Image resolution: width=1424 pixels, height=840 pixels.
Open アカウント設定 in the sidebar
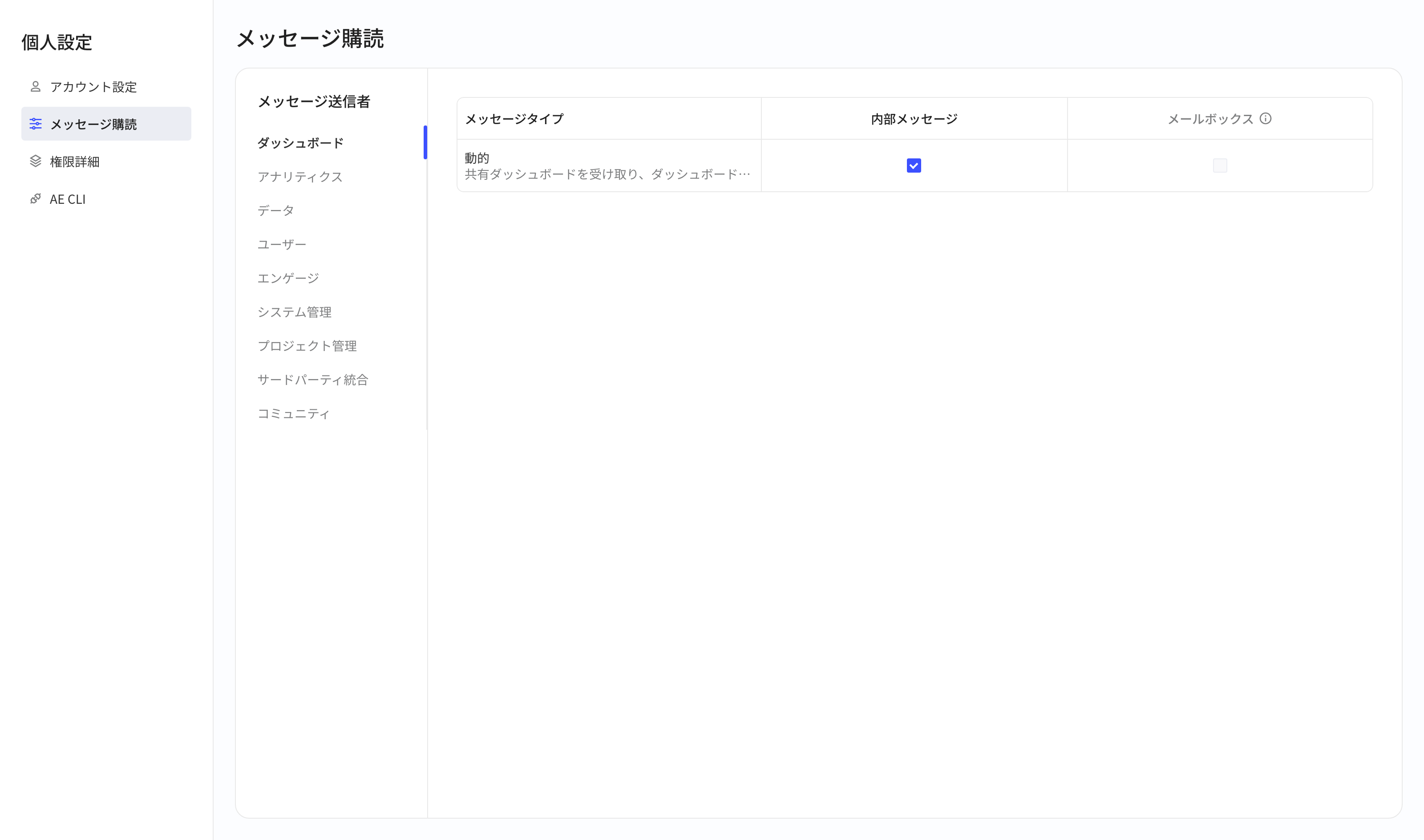tap(106, 87)
